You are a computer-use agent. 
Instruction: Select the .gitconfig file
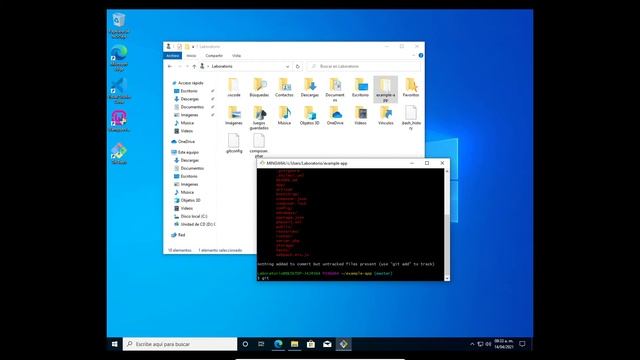click(234, 143)
